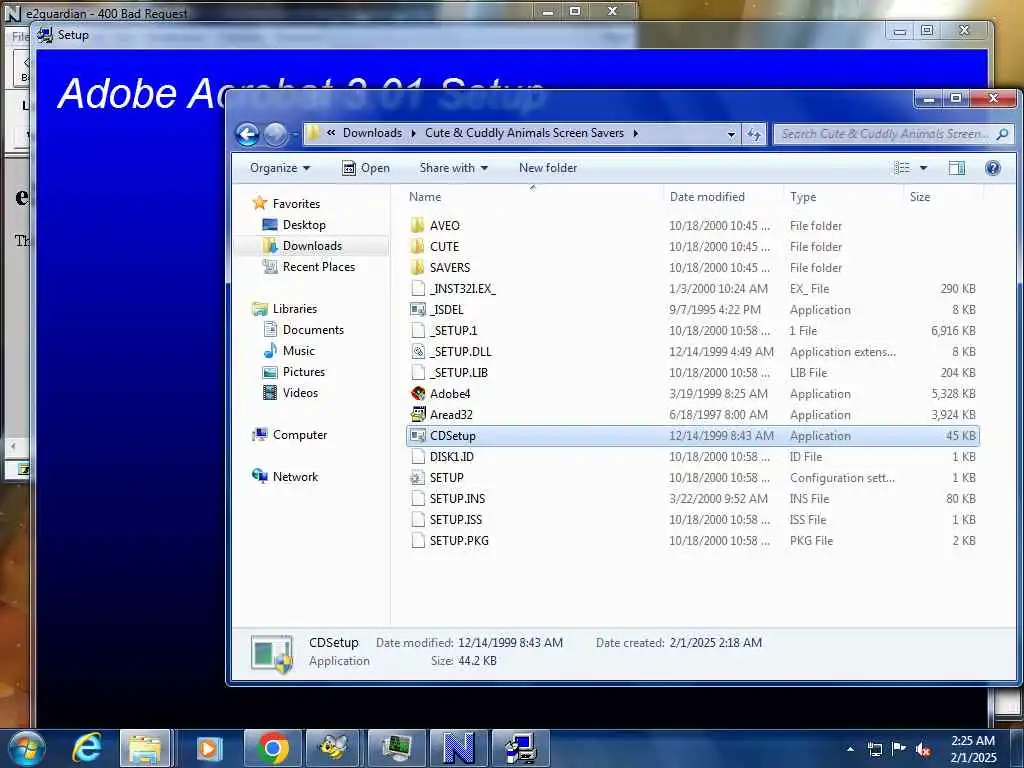The width and height of the screenshot is (1024, 768).
Task: Select the Aread32 application
Action: [451, 415]
